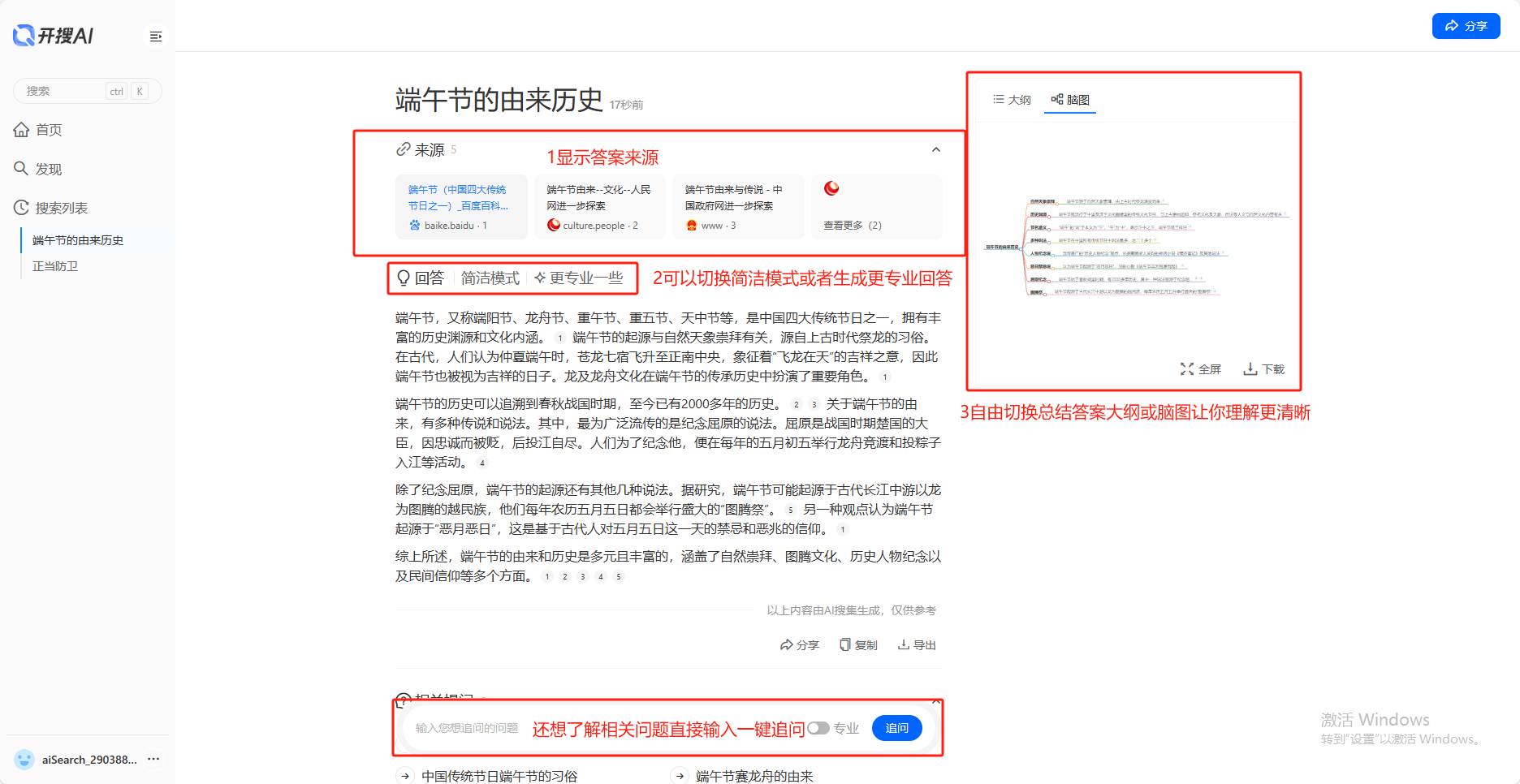Open the 首页 home page
Viewport: 1520px width, 784px height.
coord(49,130)
